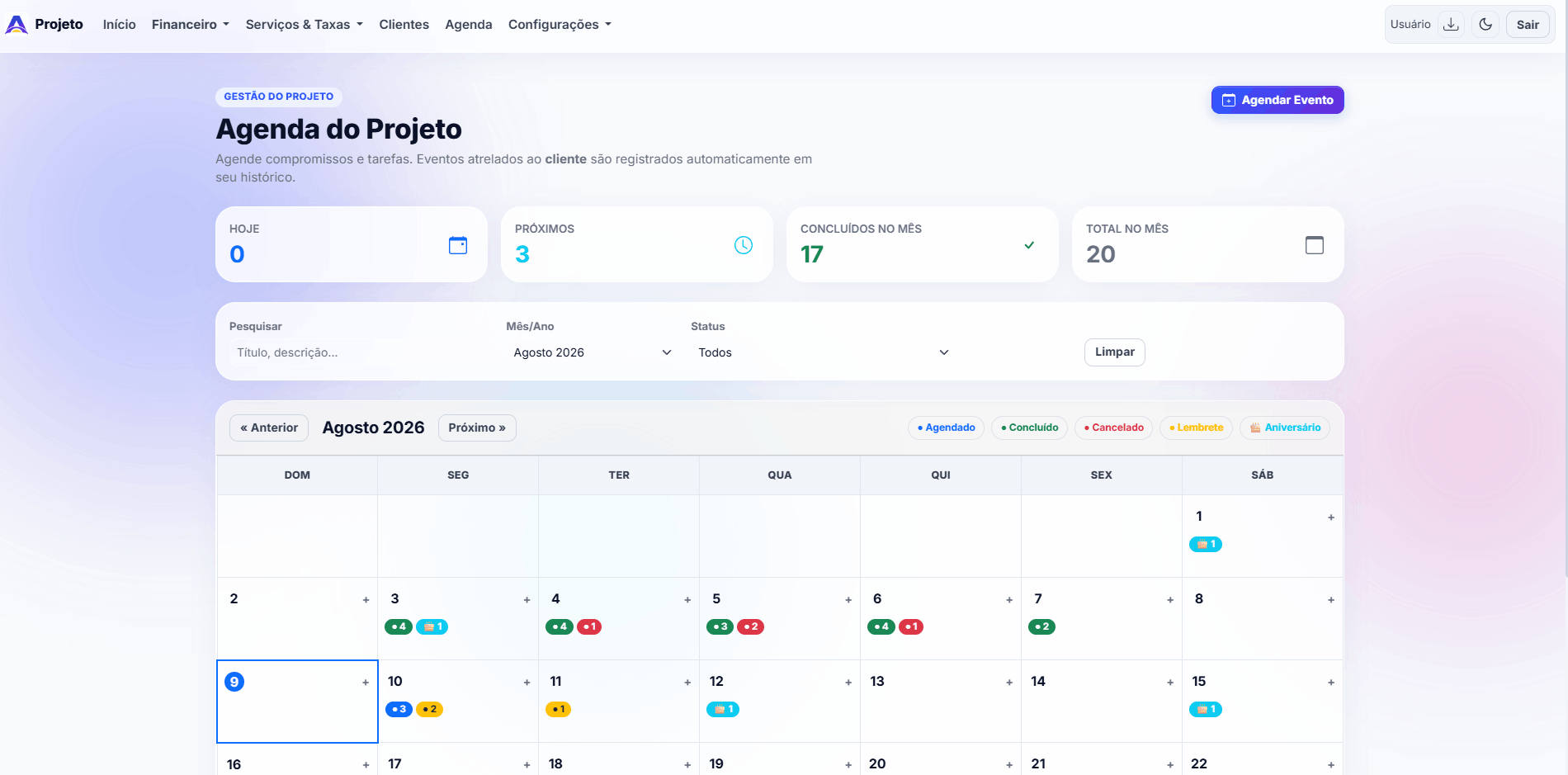Image resolution: width=1568 pixels, height=775 pixels.
Task: Click the red cancelled badge on day 4
Action: click(589, 626)
